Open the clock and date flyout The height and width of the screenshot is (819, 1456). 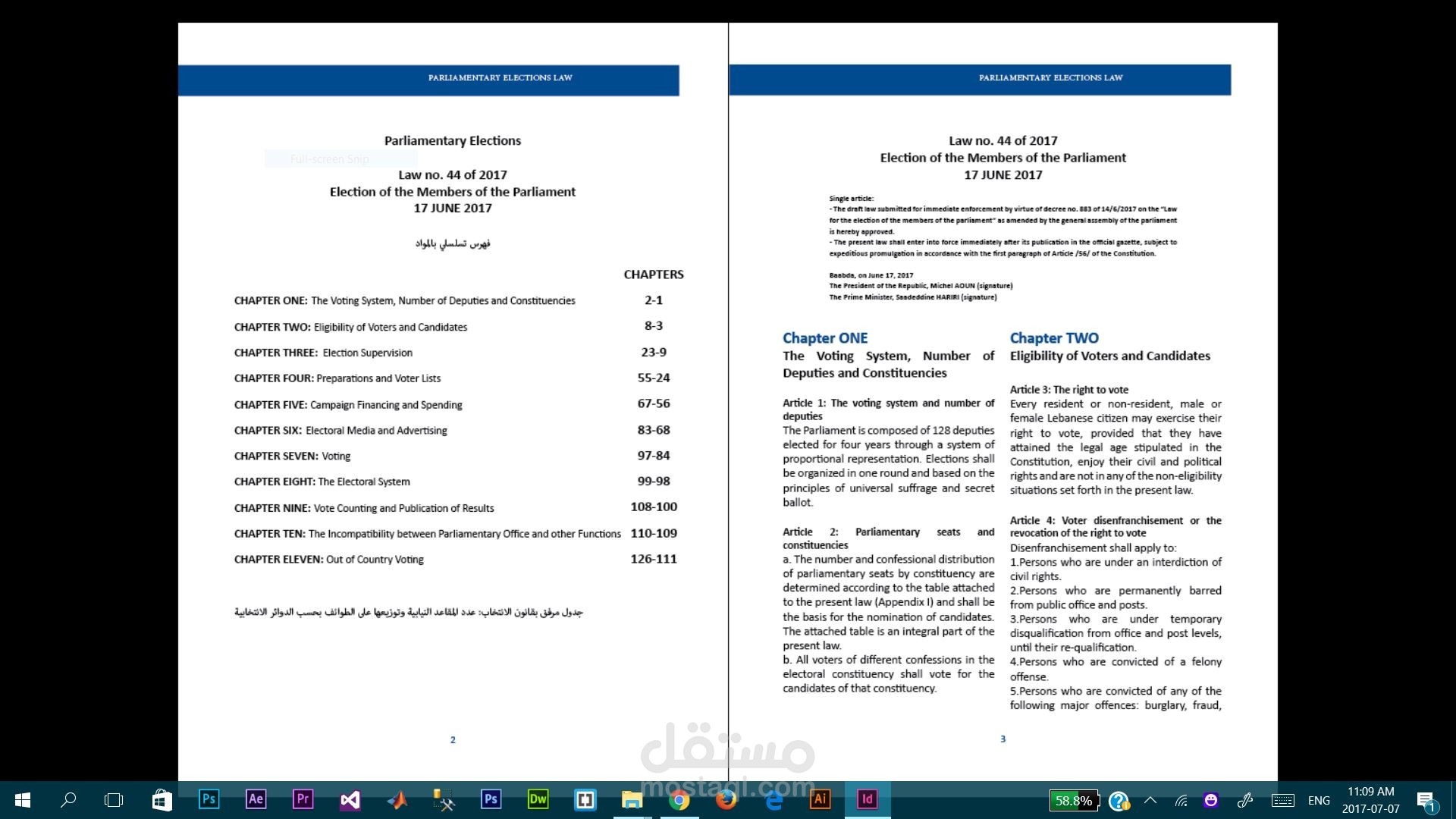tap(1370, 800)
